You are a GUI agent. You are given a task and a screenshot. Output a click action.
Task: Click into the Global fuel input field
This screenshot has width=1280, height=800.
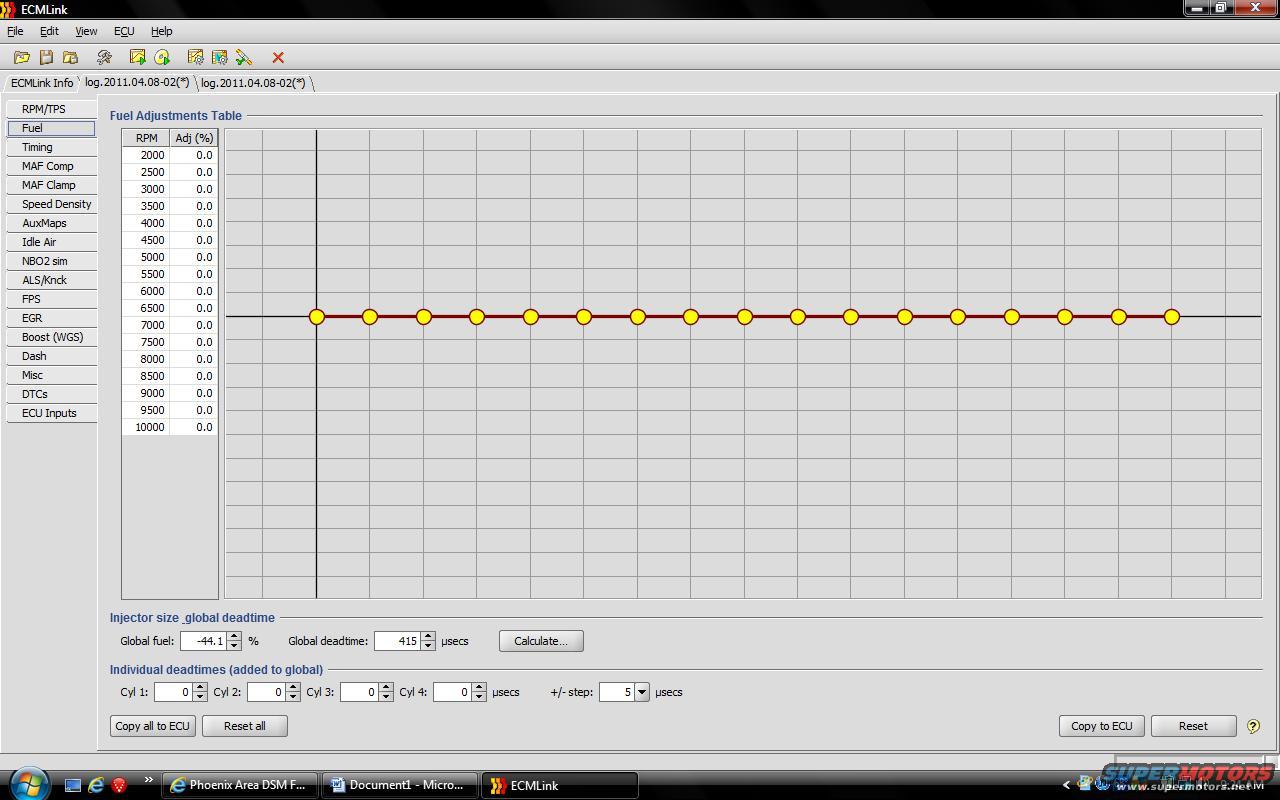(x=204, y=641)
